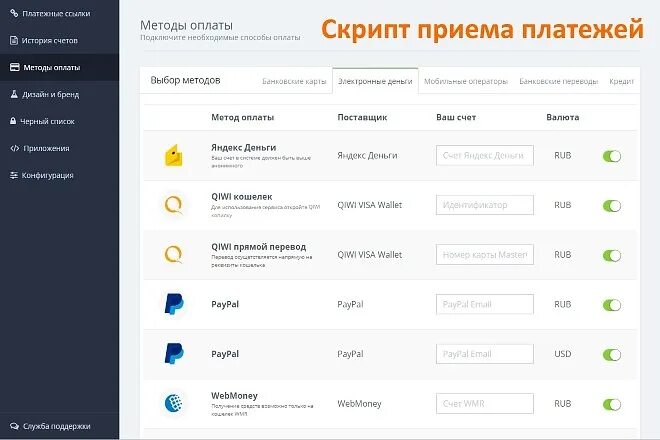This screenshot has width=660, height=440.
Task: Click the invoice history document icon
Action: pyautogui.click(x=14, y=40)
